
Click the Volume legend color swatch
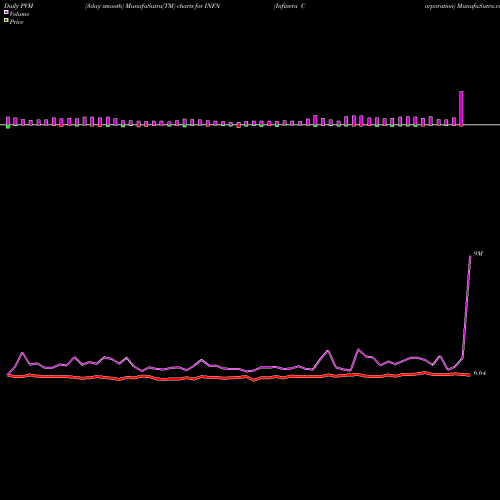(x=6, y=13)
